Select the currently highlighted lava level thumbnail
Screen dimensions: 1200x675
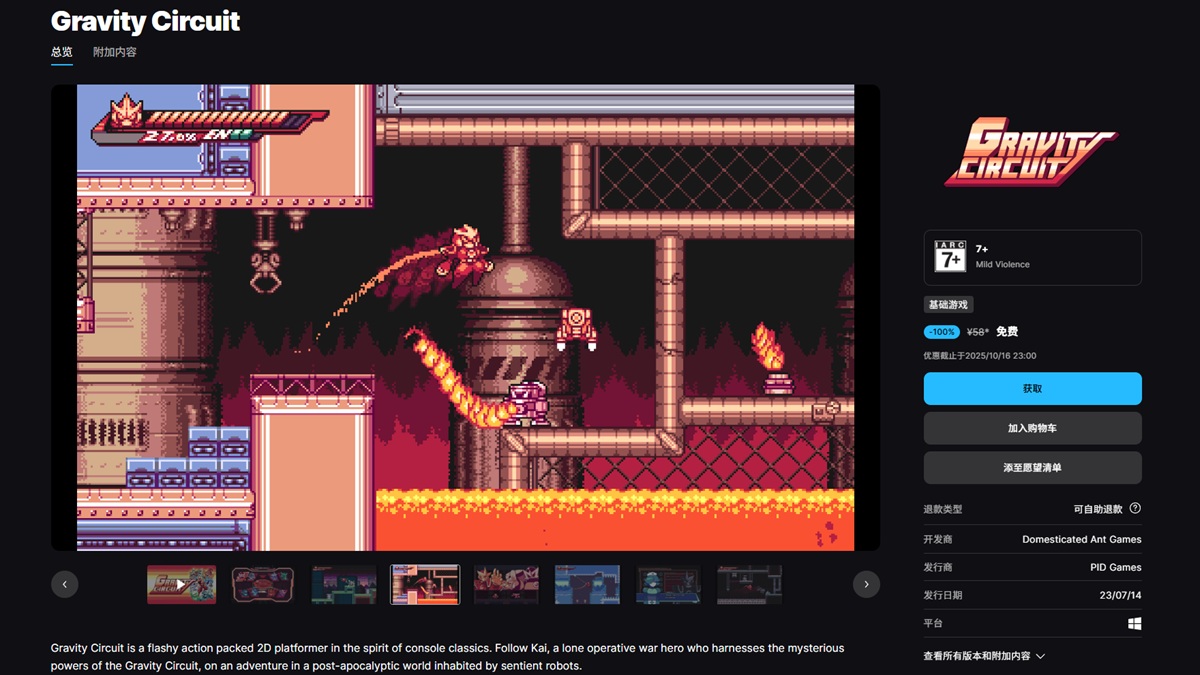coord(425,585)
